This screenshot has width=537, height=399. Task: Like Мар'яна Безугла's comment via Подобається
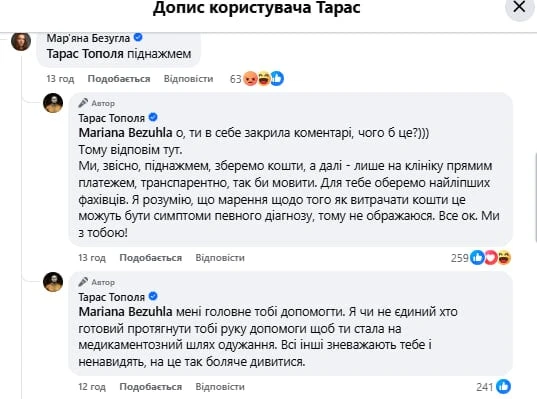[119, 79]
